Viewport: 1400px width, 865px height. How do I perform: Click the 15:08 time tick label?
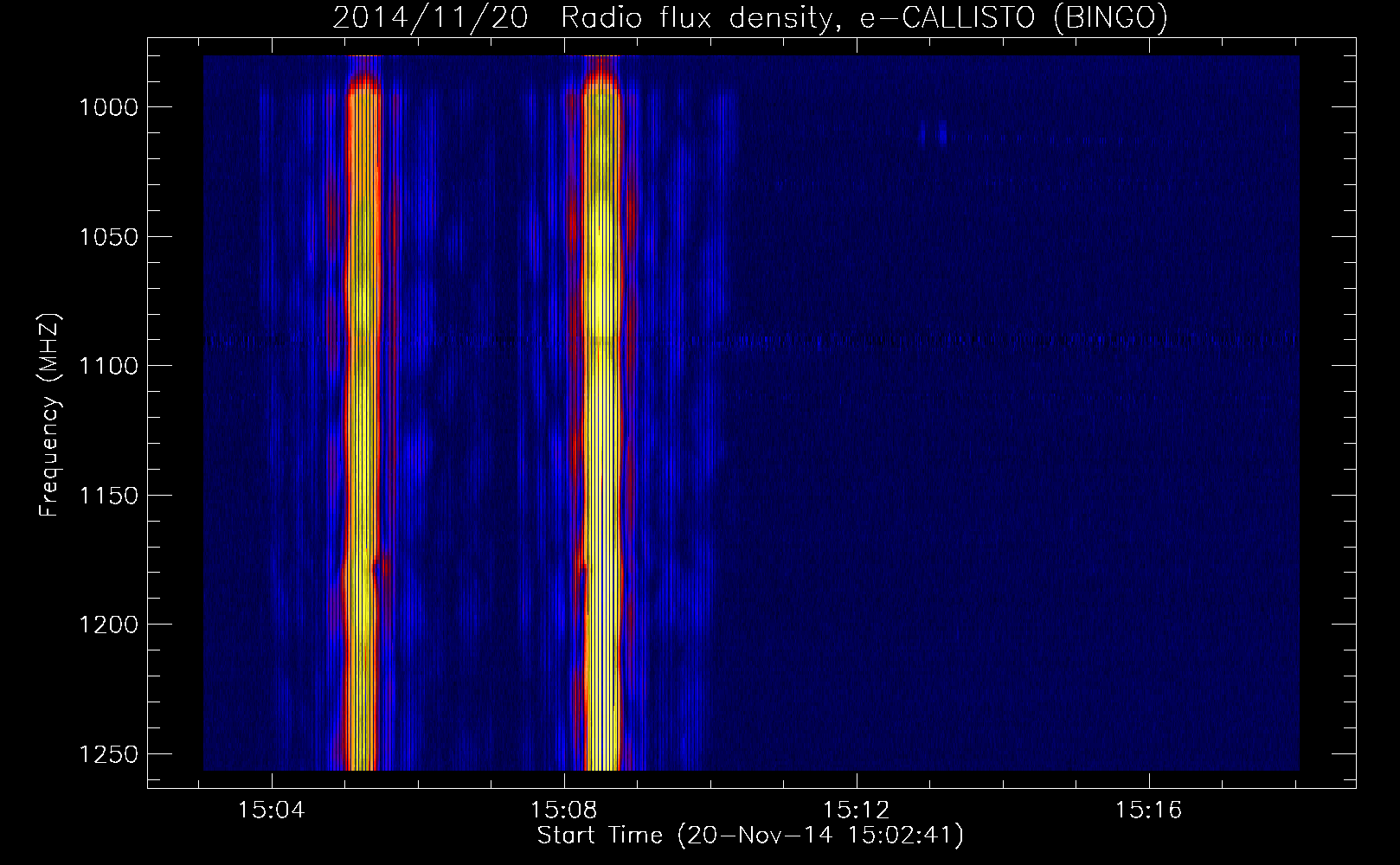click(x=564, y=811)
